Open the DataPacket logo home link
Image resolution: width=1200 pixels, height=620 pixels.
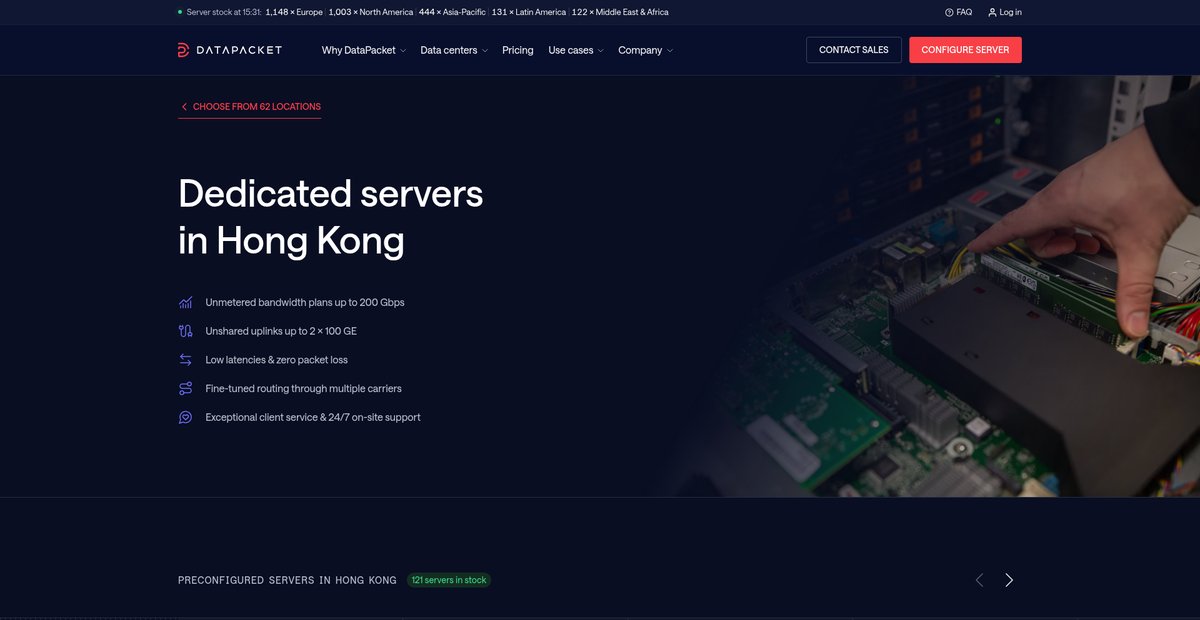[230, 50]
